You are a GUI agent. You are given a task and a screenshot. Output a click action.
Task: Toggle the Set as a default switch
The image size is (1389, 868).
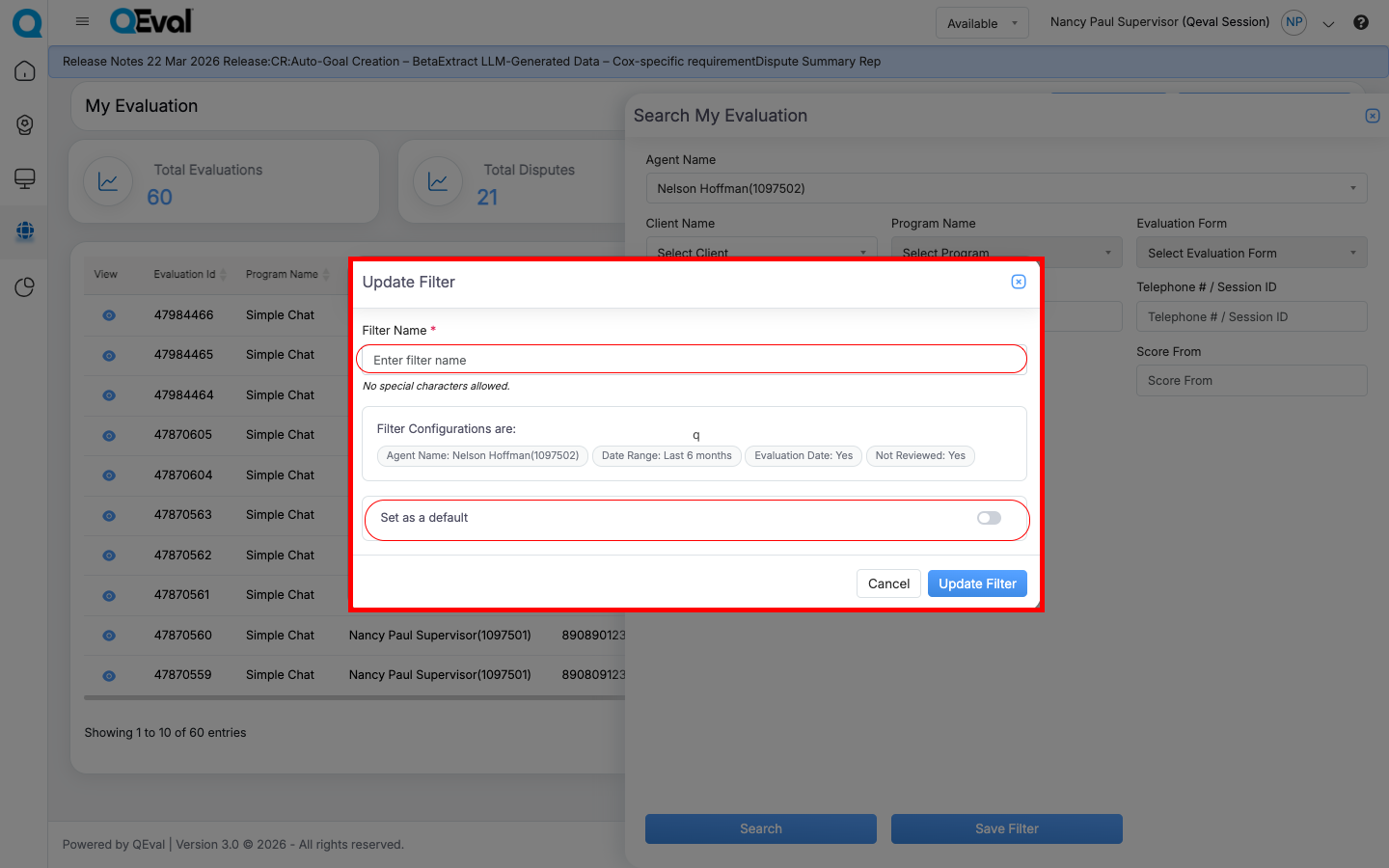(x=988, y=518)
